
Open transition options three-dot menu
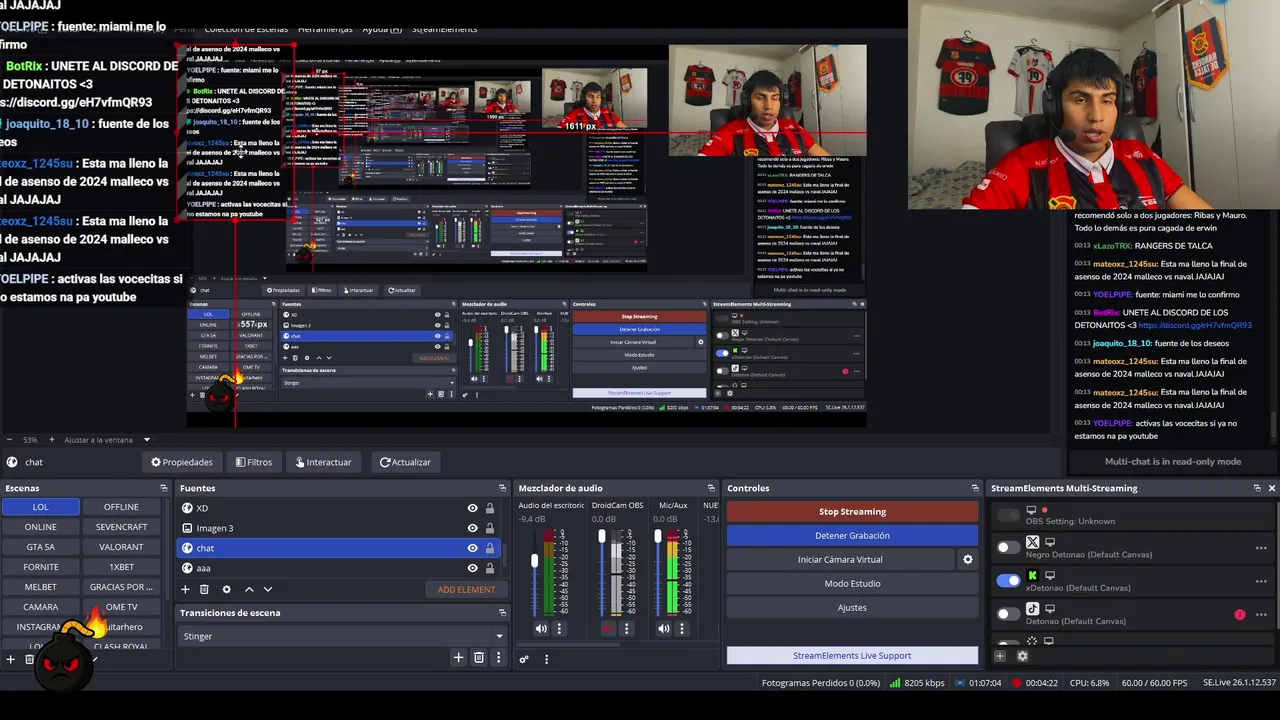pos(498,657)
